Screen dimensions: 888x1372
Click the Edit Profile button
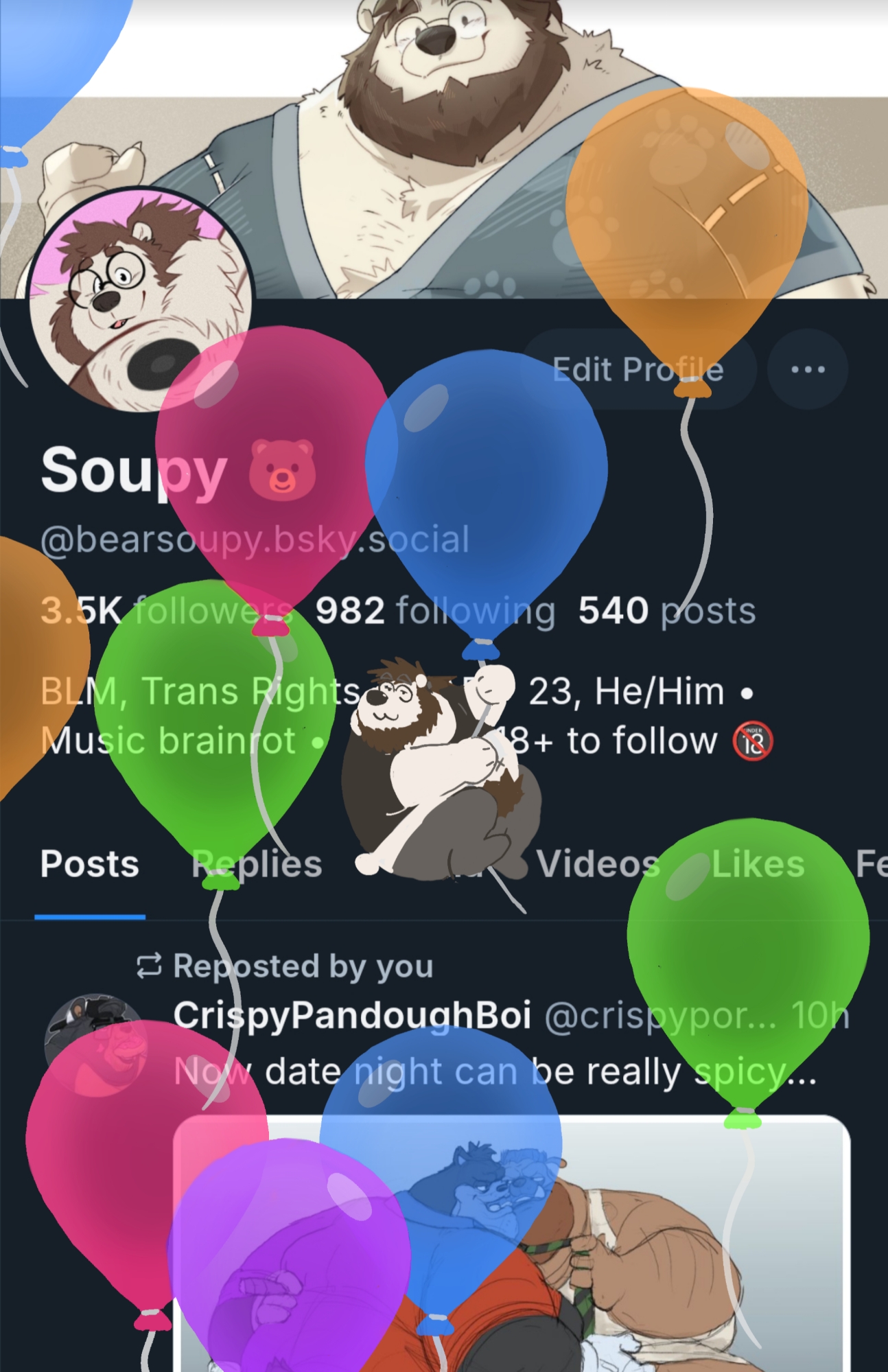639,369
